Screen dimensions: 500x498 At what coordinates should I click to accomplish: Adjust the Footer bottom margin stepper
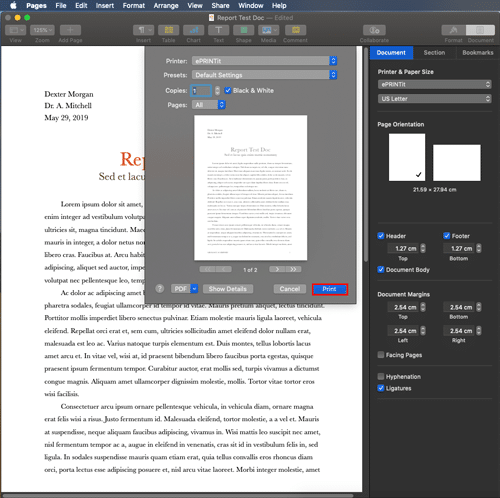pyautogui.click(x=479, y=248)
